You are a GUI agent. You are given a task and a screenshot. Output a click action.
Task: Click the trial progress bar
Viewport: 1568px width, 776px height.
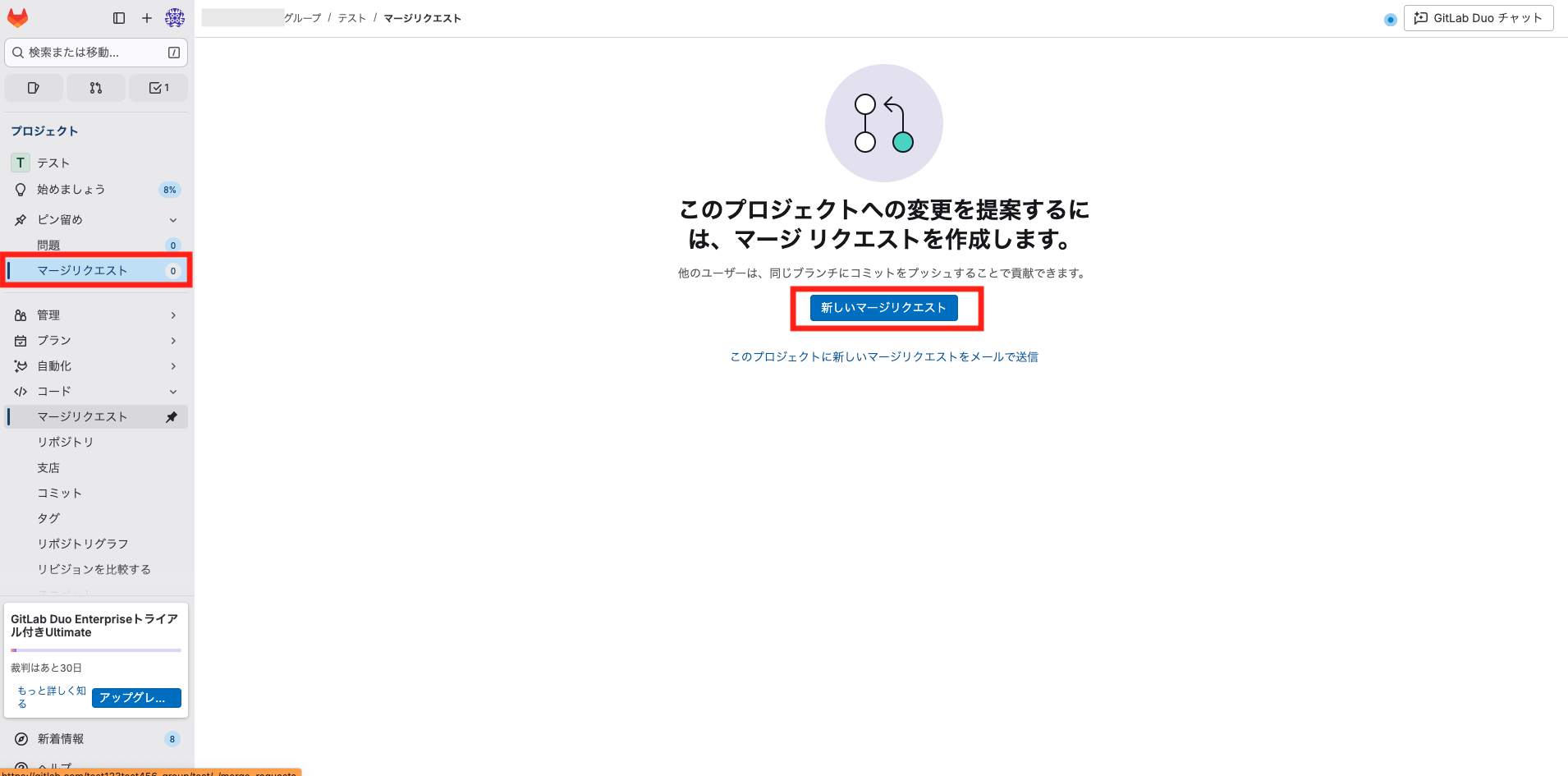(96, 650)
